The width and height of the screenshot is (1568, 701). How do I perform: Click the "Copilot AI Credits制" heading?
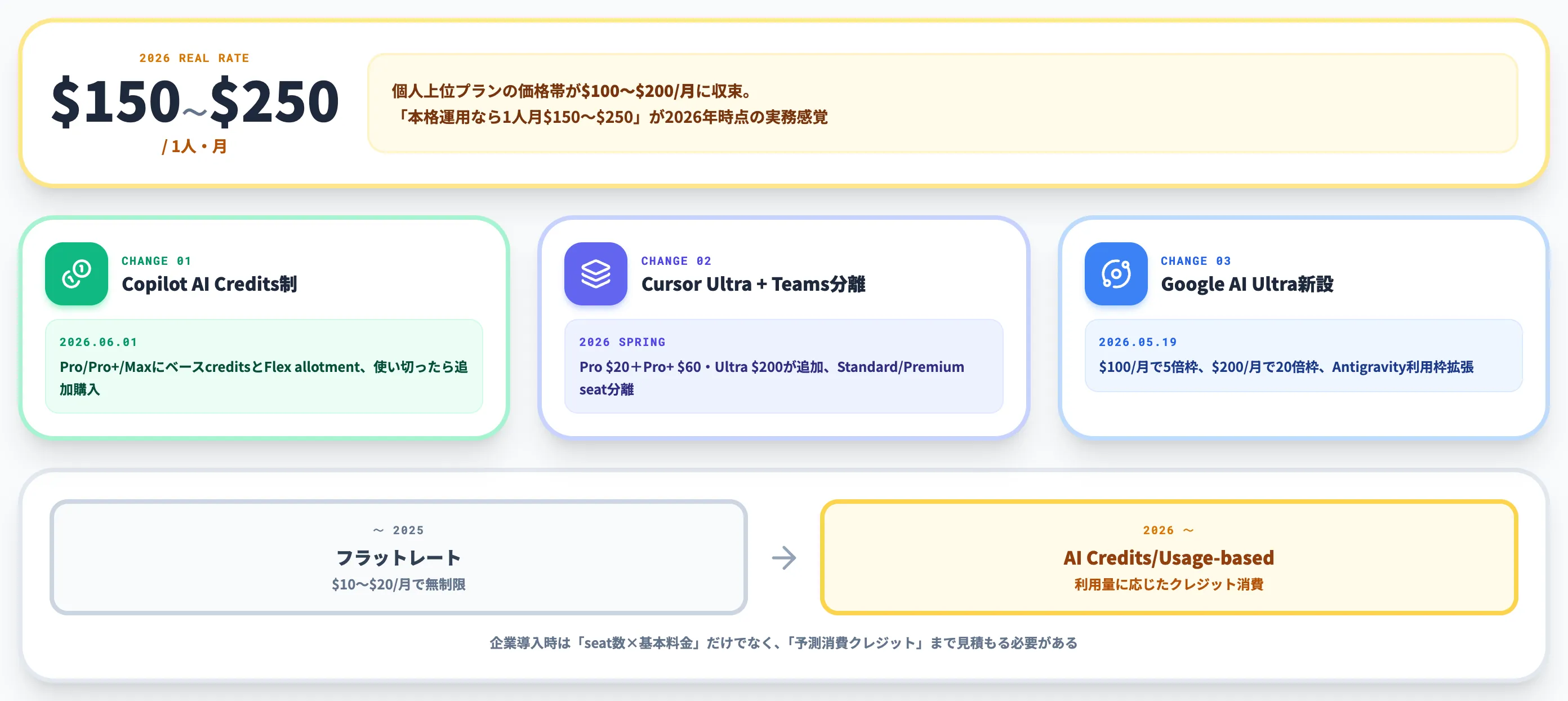210,285
